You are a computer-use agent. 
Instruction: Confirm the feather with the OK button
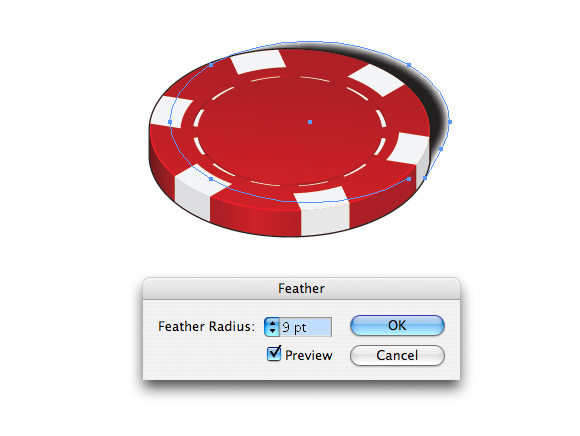pos(397,325)
